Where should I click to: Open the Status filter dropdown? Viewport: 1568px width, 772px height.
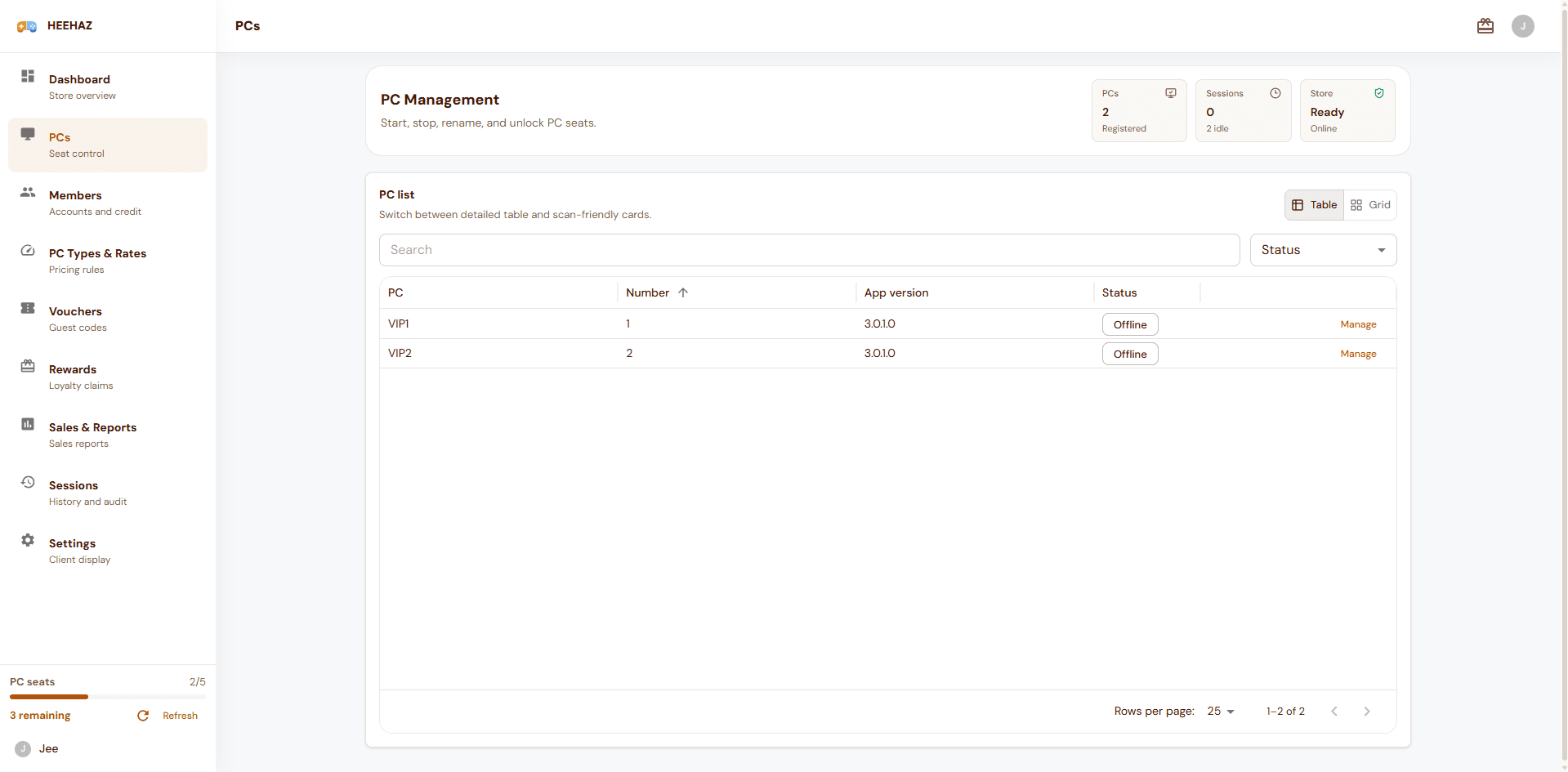[x=1323, y=250]
